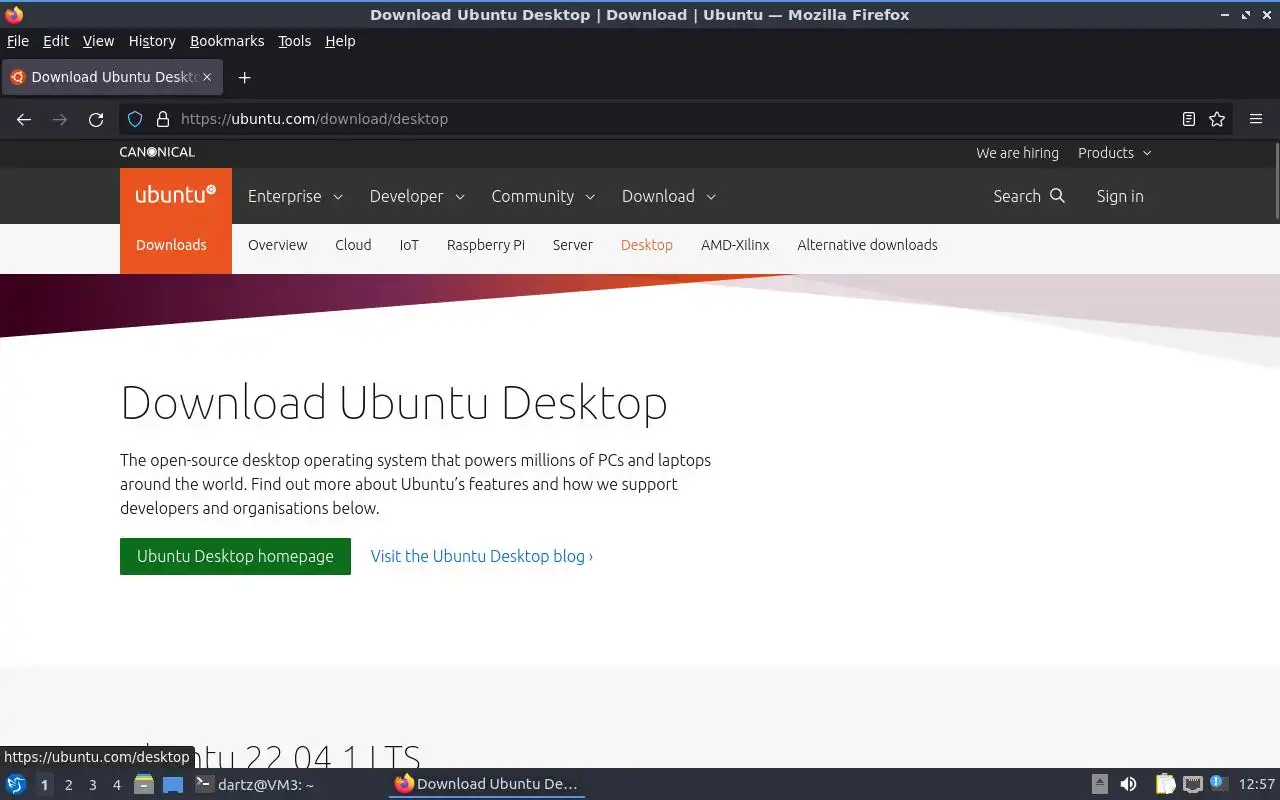This screenshot has height=800, width=1280.
Task: Go to the Server downloads tab
Action: [x=573, y=245]
